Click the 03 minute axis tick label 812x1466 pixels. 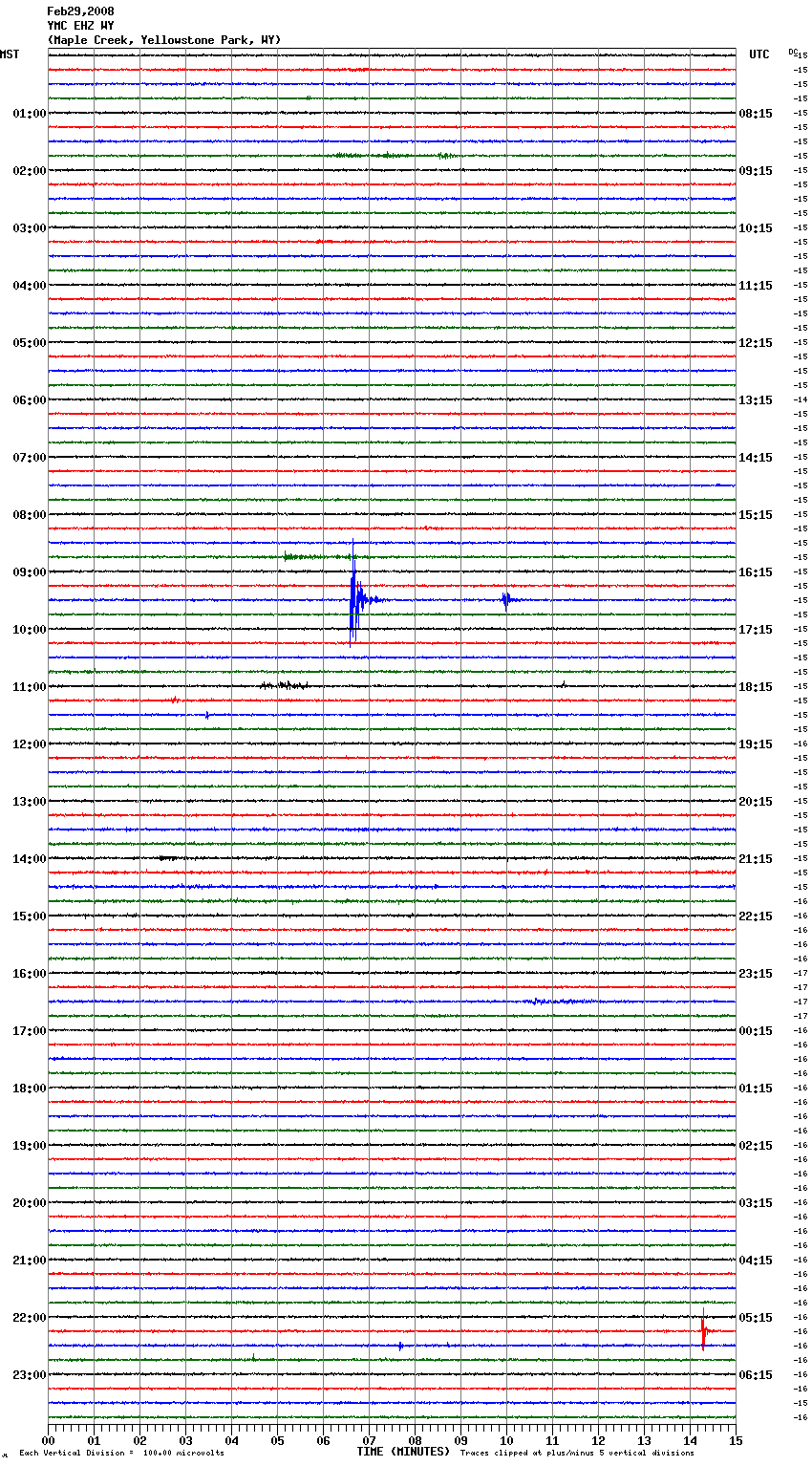[185, 1440]
